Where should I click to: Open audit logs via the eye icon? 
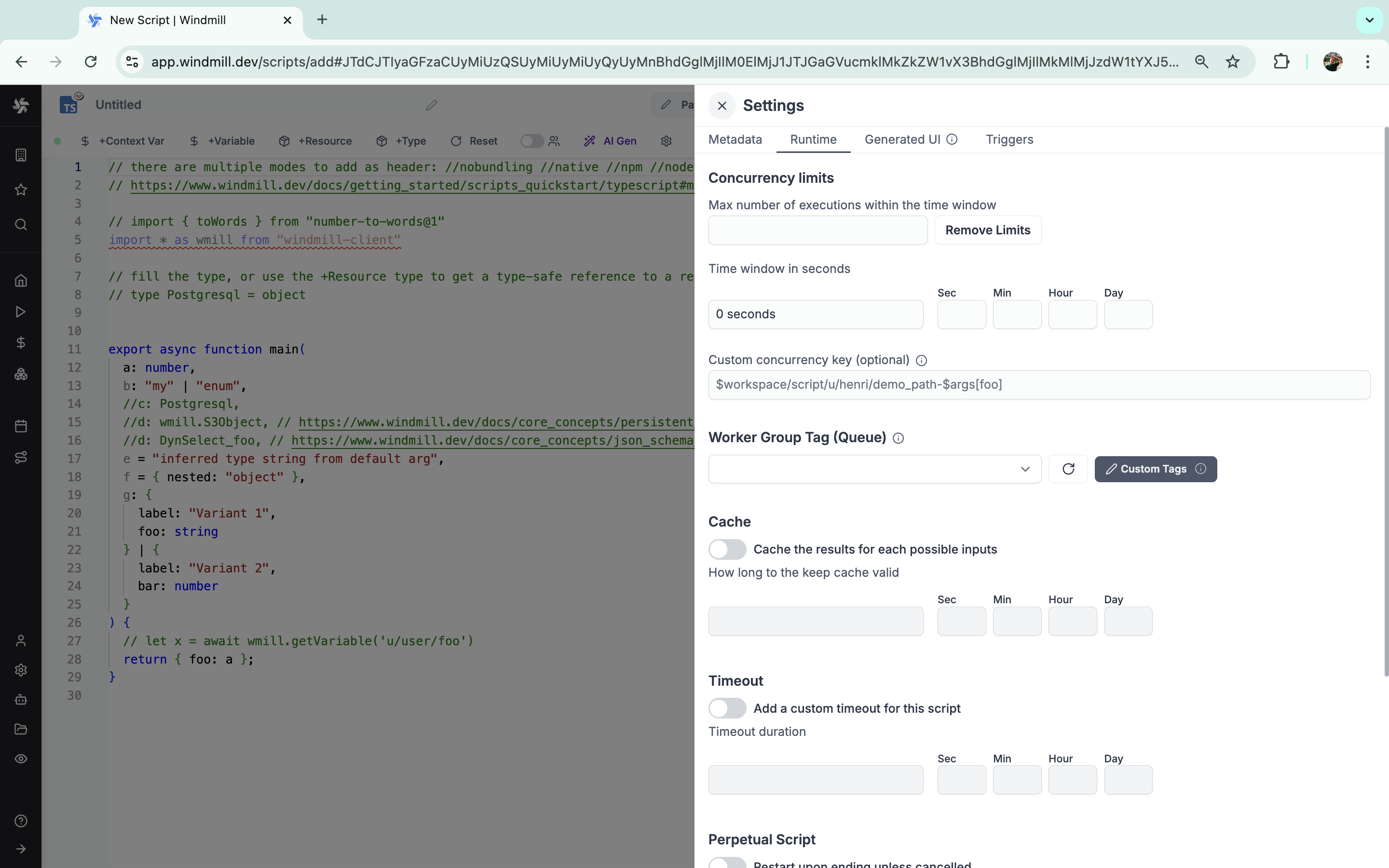(21, 759)
